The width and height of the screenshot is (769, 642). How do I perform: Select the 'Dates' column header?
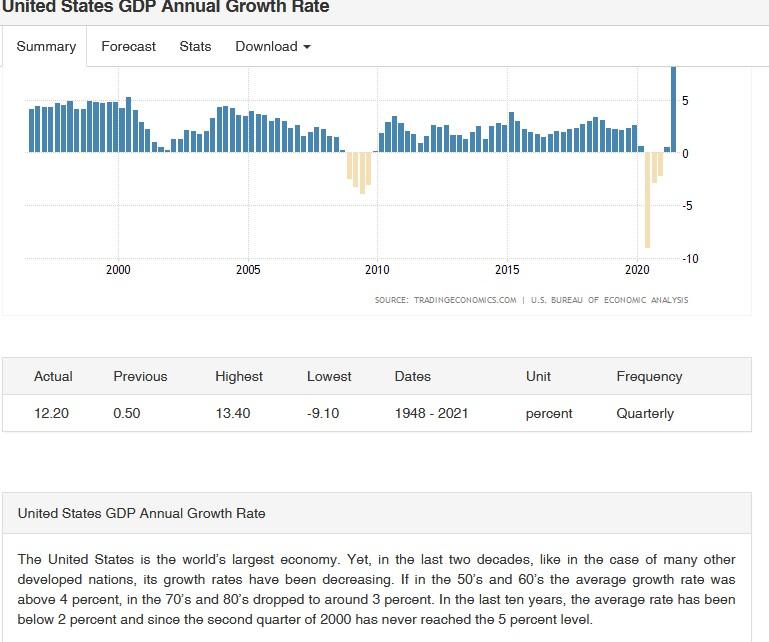(412, 376)
